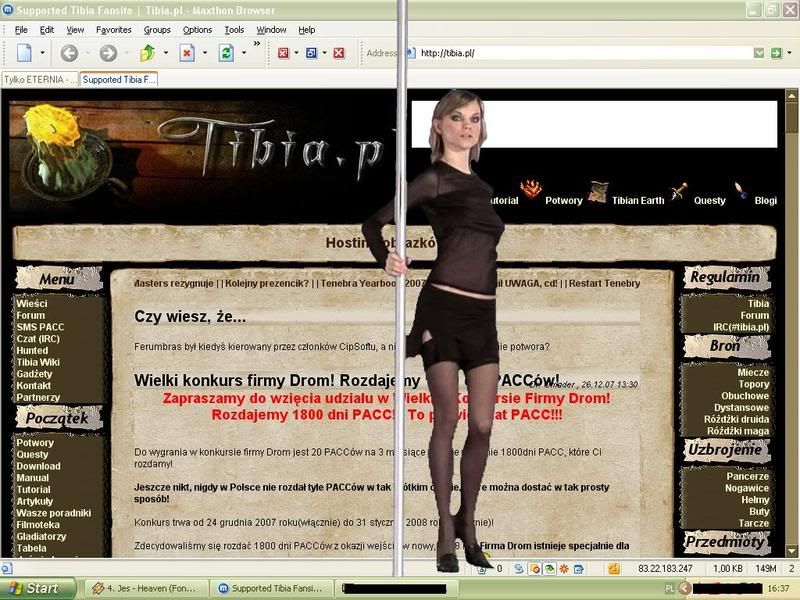Expand hidden system tray icons arrow

685,589
